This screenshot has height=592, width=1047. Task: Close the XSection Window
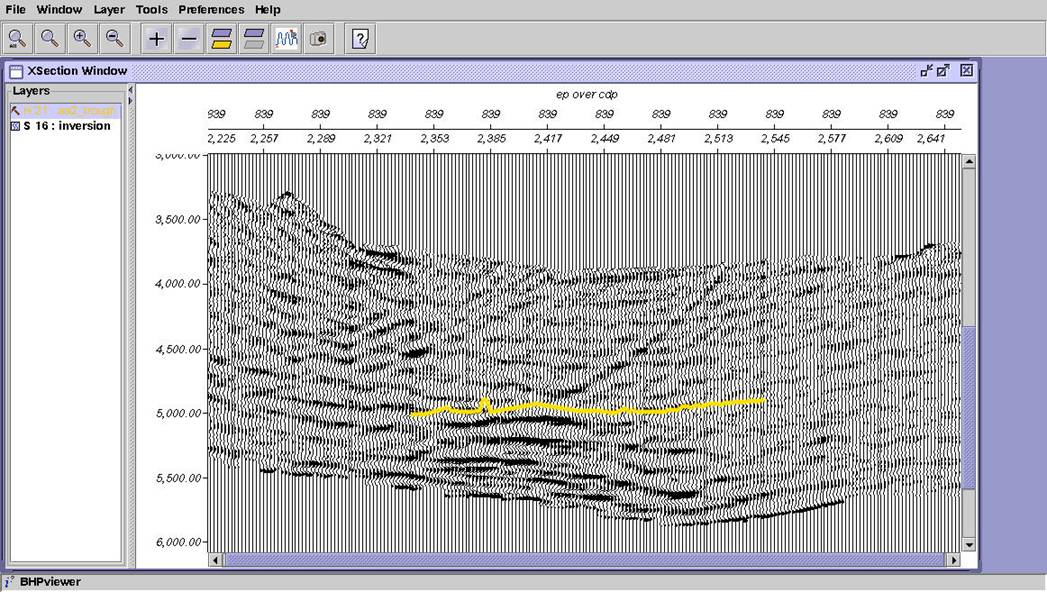[x=966, y=70]
